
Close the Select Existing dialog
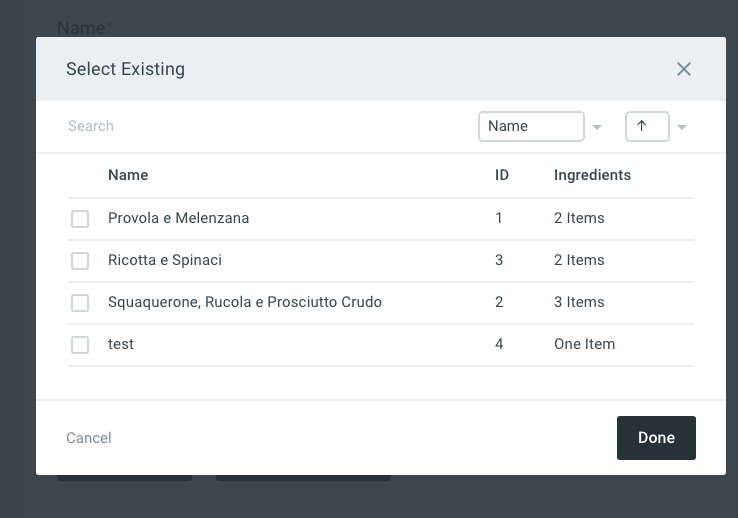click(684, 69)
